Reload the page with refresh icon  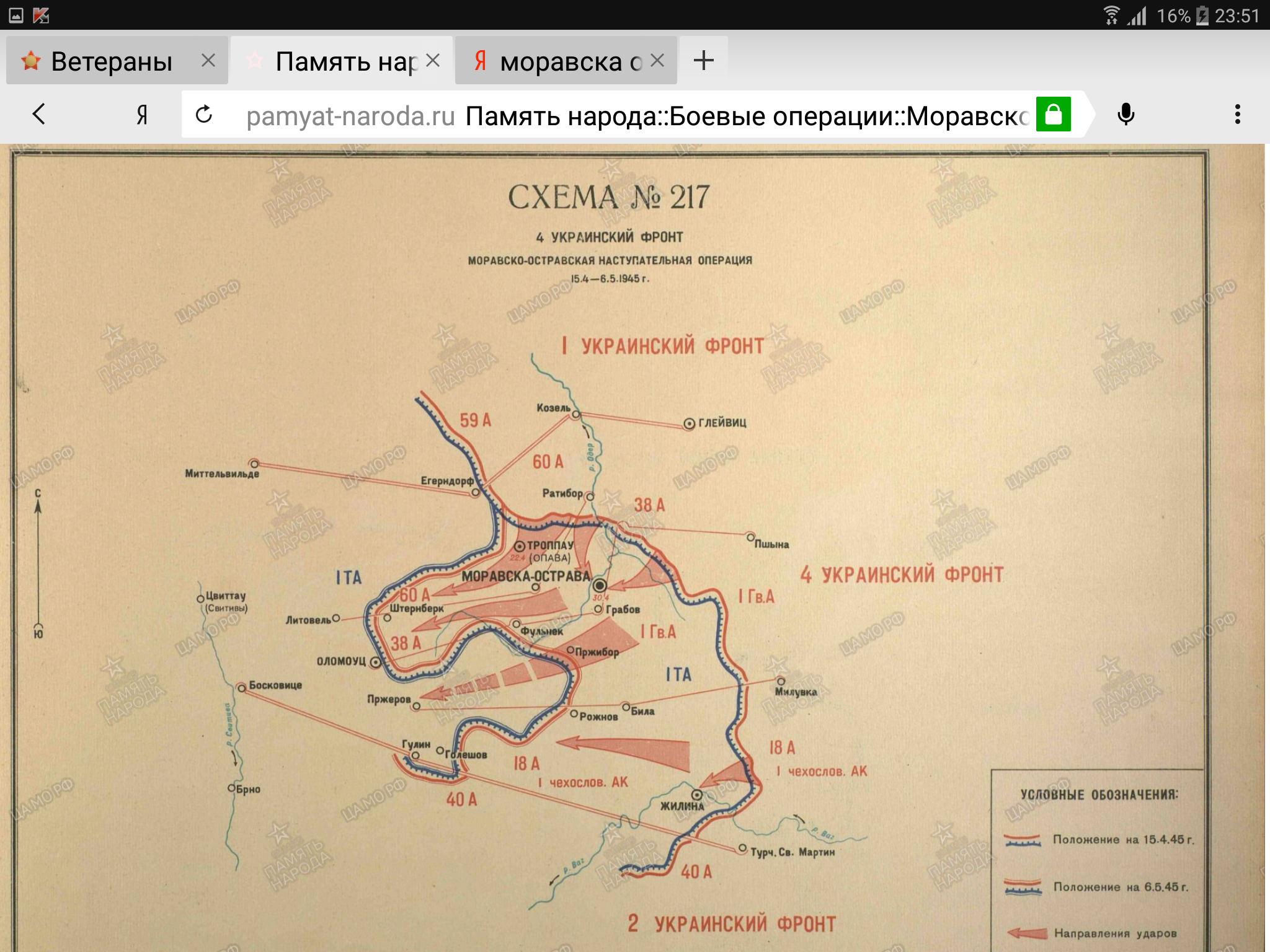click(x=204, y=115)
